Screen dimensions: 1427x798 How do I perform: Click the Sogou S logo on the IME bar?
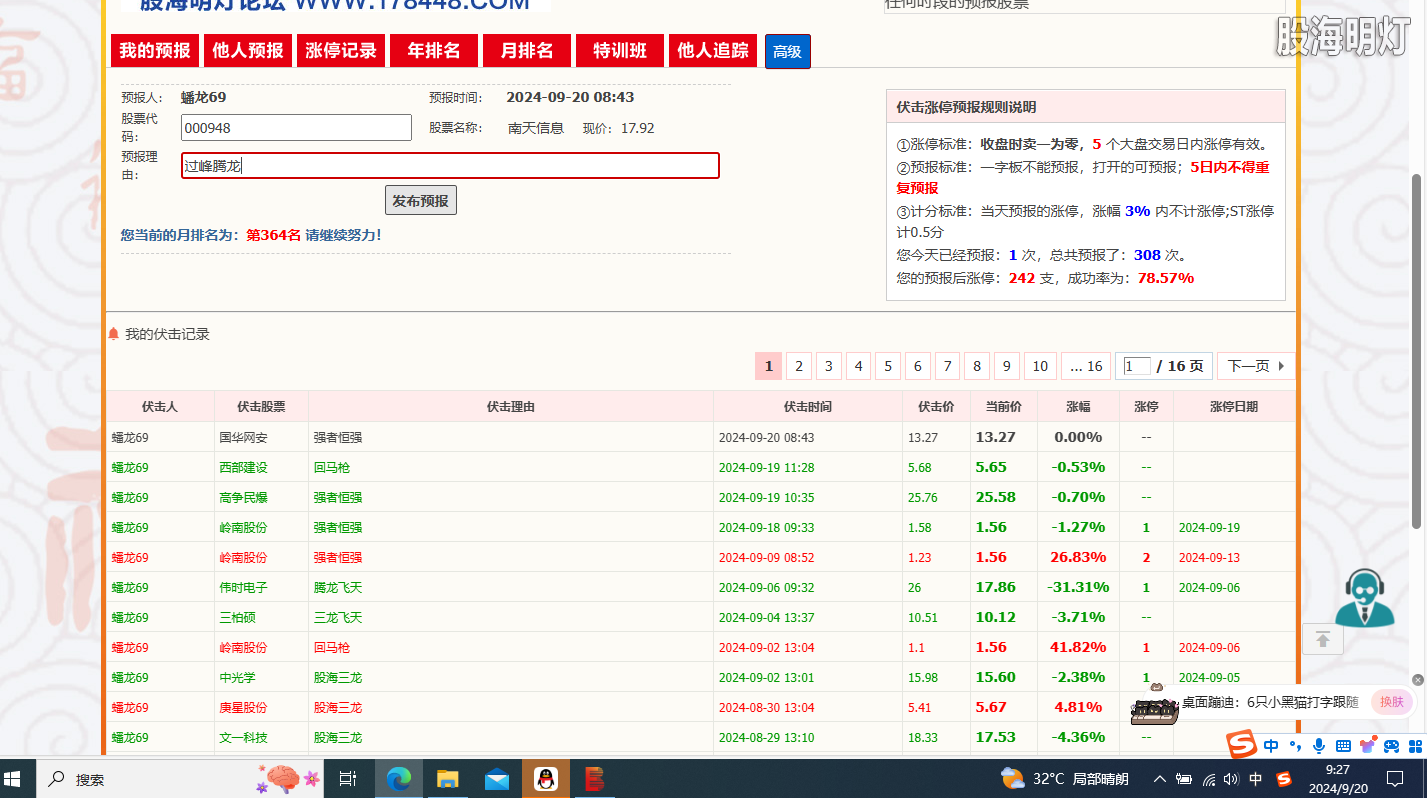click(x=1241, y=745)
